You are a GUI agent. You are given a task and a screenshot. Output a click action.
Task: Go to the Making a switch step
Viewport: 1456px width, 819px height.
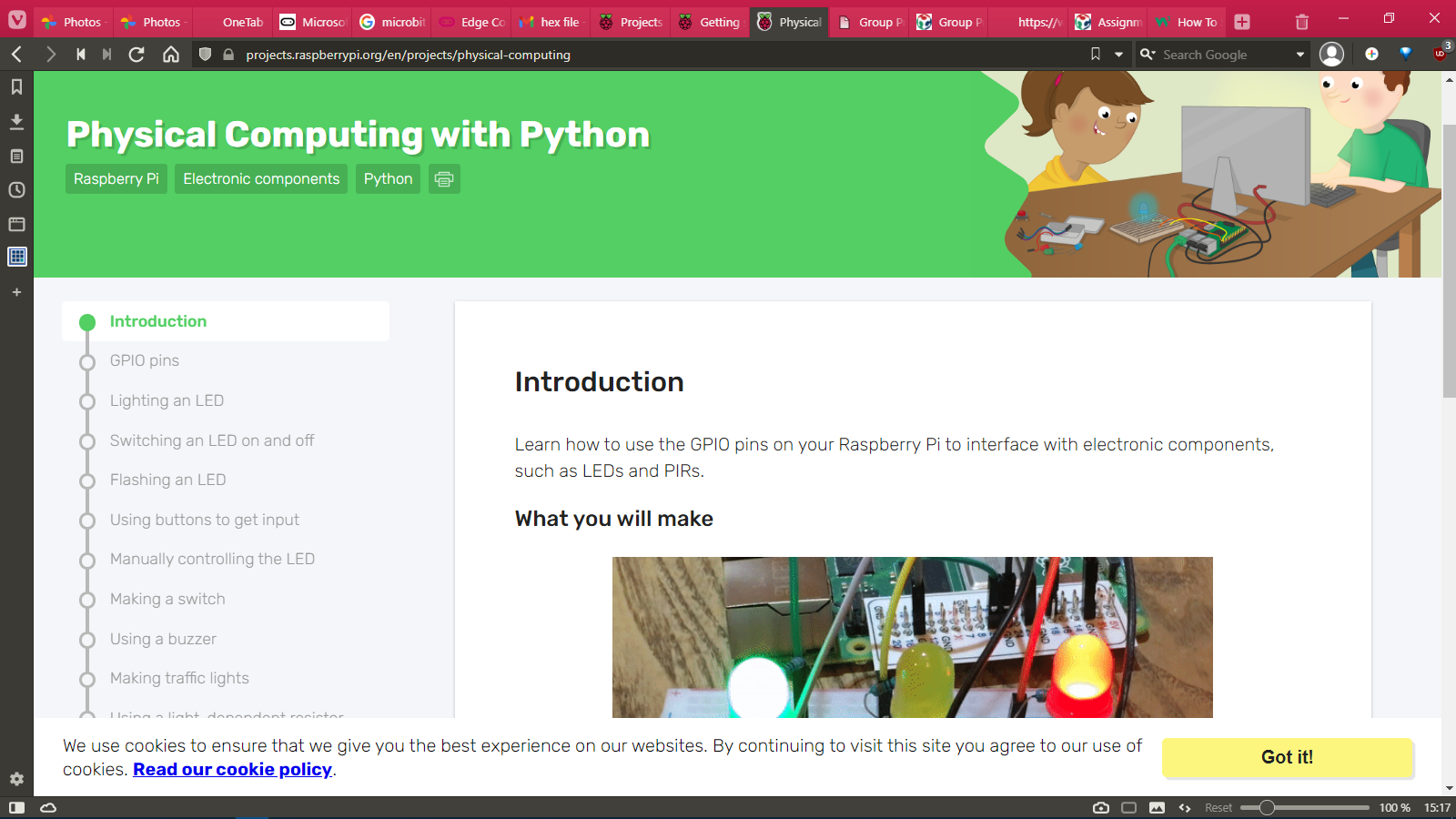(167, 599)
